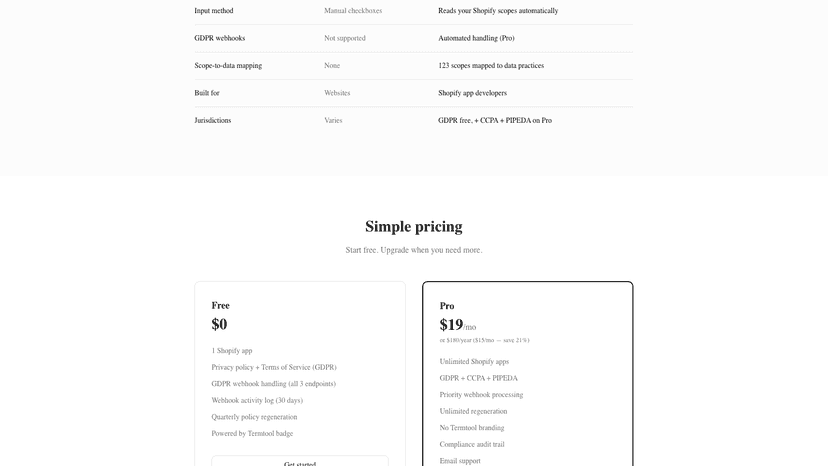Viewport: 828px width, 466px height.
Task: Click '123 scopes mapped to data practices'
Action: point(491,66)
